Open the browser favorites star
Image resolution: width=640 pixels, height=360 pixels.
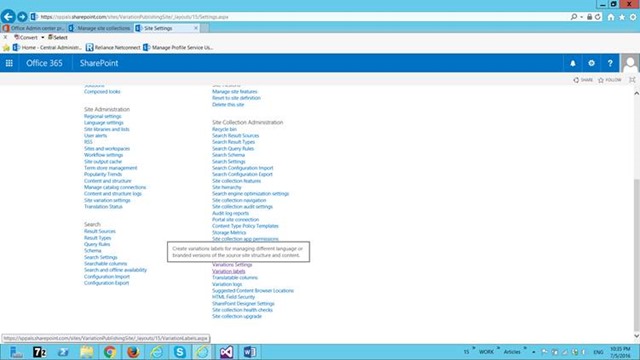pyautogui.click(x=622, y=17)
